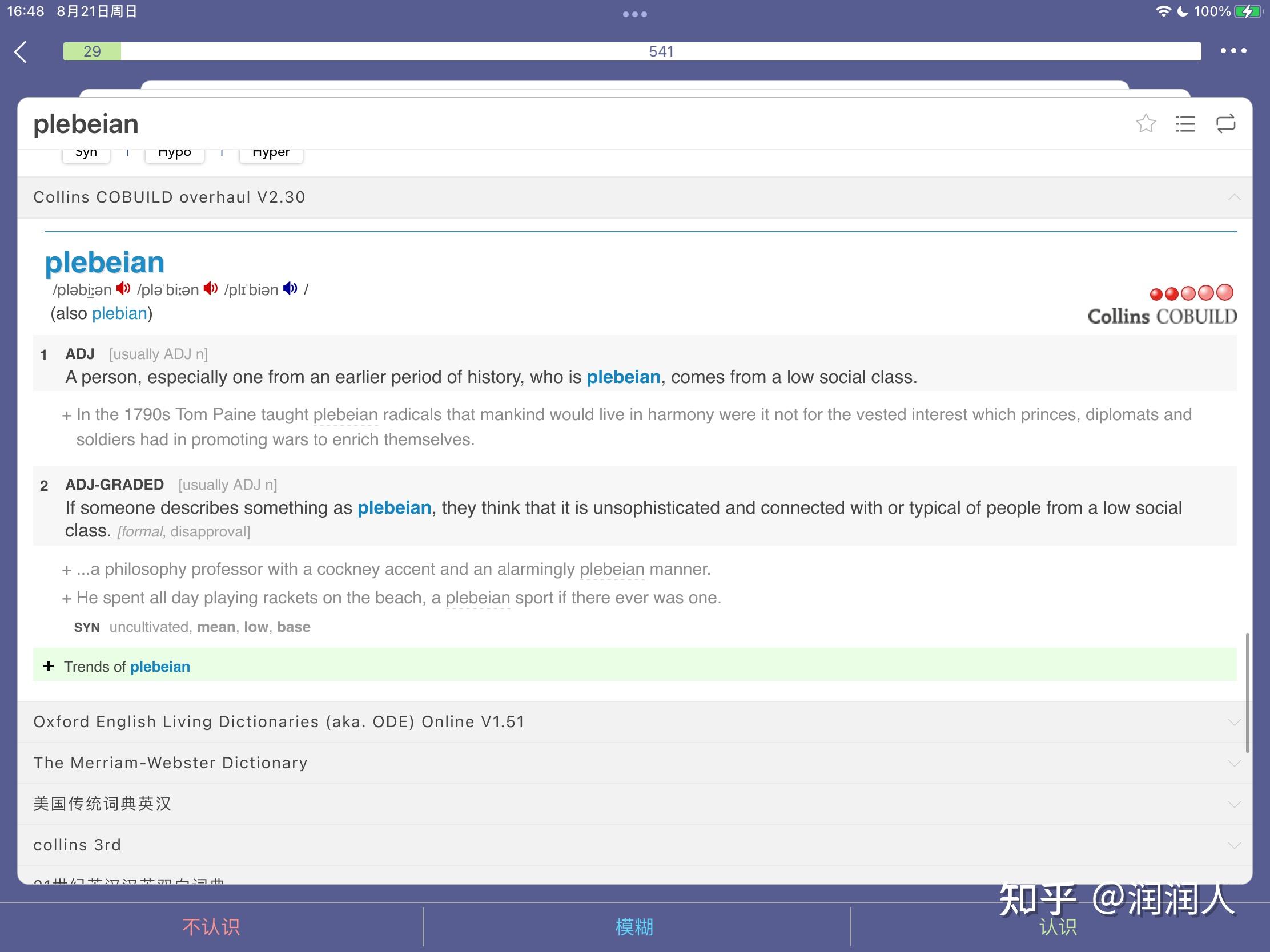Expand first example sentence plus marker
The height and width of the screenshot is (952, 1270).
click(67, 416)
